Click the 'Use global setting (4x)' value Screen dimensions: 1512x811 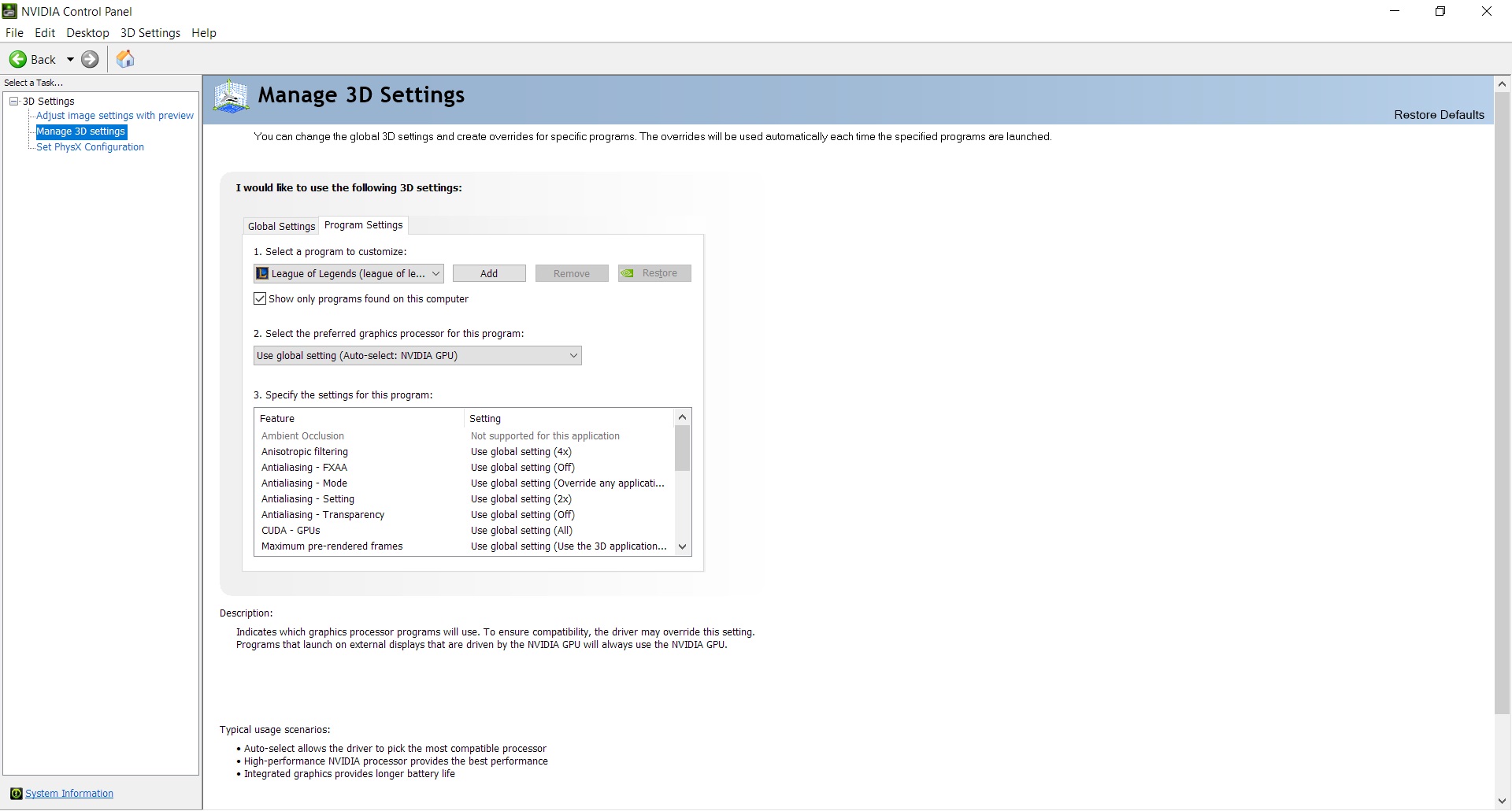[x=521, y=452]
